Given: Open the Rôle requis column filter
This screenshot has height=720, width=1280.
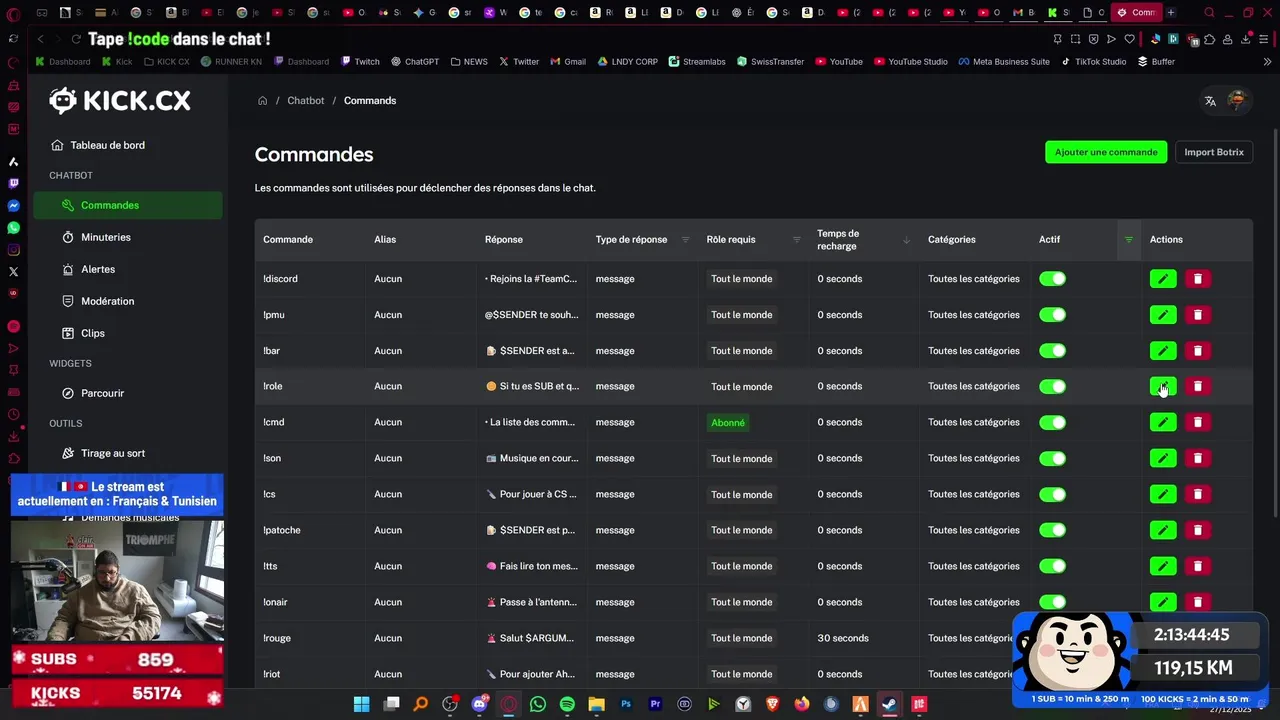Looking at the screenshot, I should point(796,240).
